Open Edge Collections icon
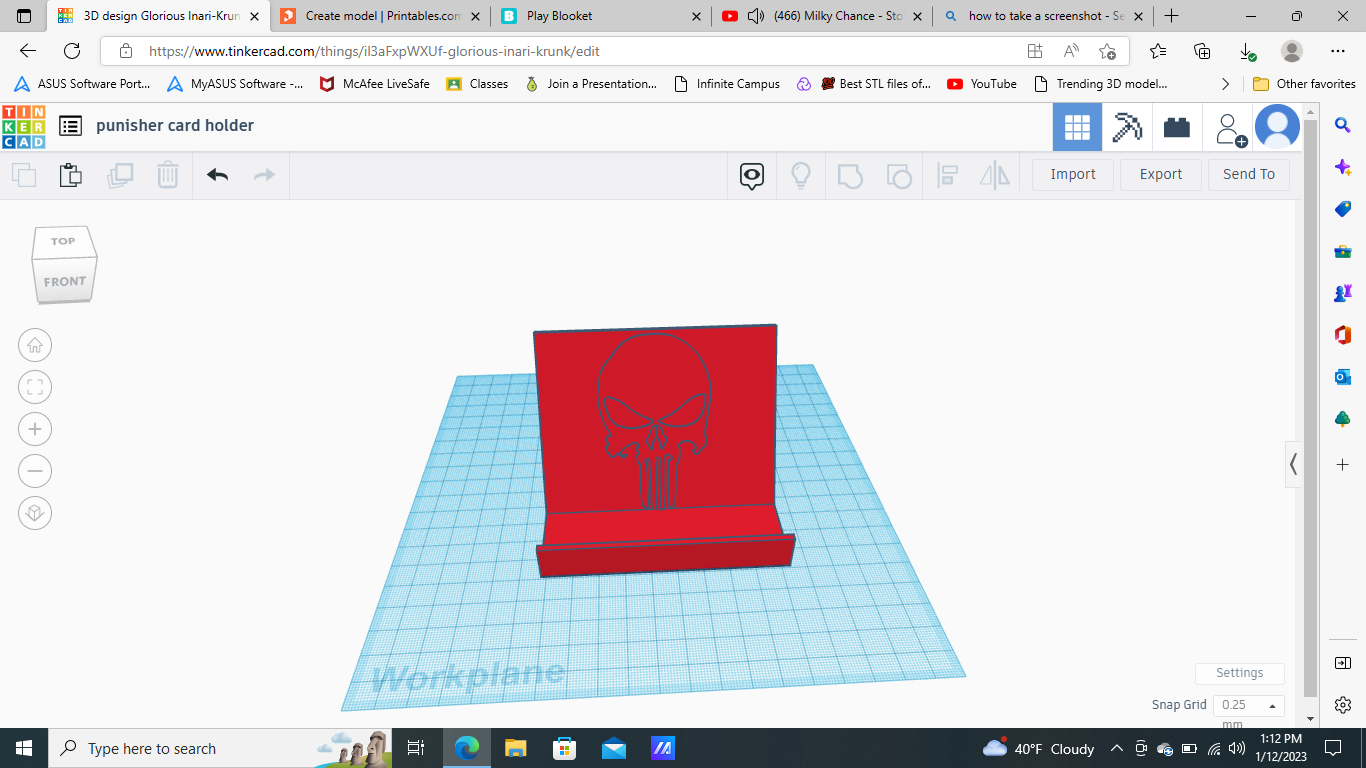 coord(1203,51)
